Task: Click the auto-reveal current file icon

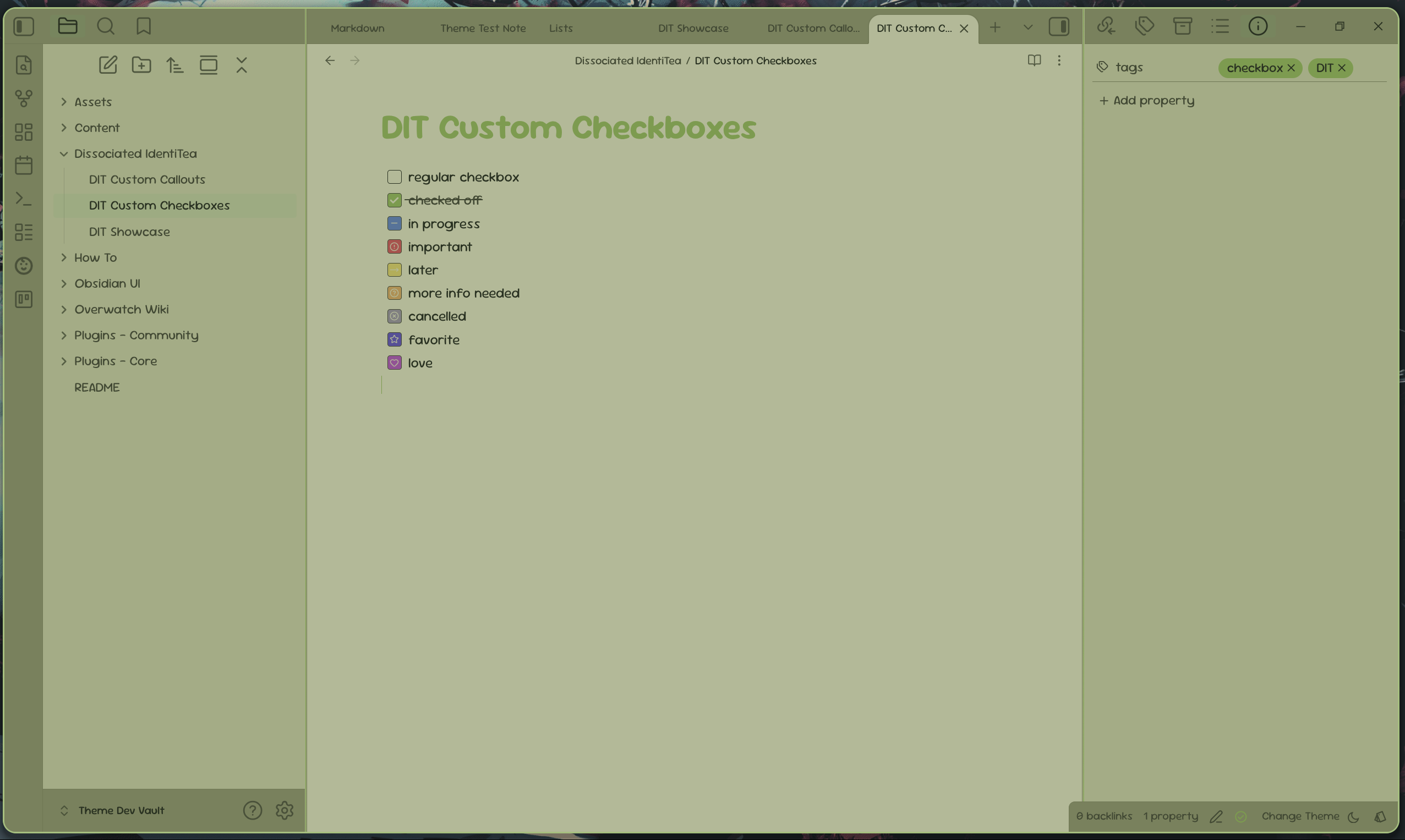Action: pyautogui.click(x=209, y=65)
